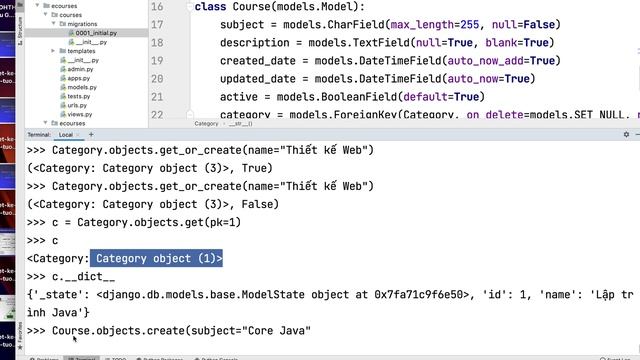Screen dimensions: 640x360
Task: Collapse the courses folder arrow
Action: pyautogui.click(x=46, y=15)
